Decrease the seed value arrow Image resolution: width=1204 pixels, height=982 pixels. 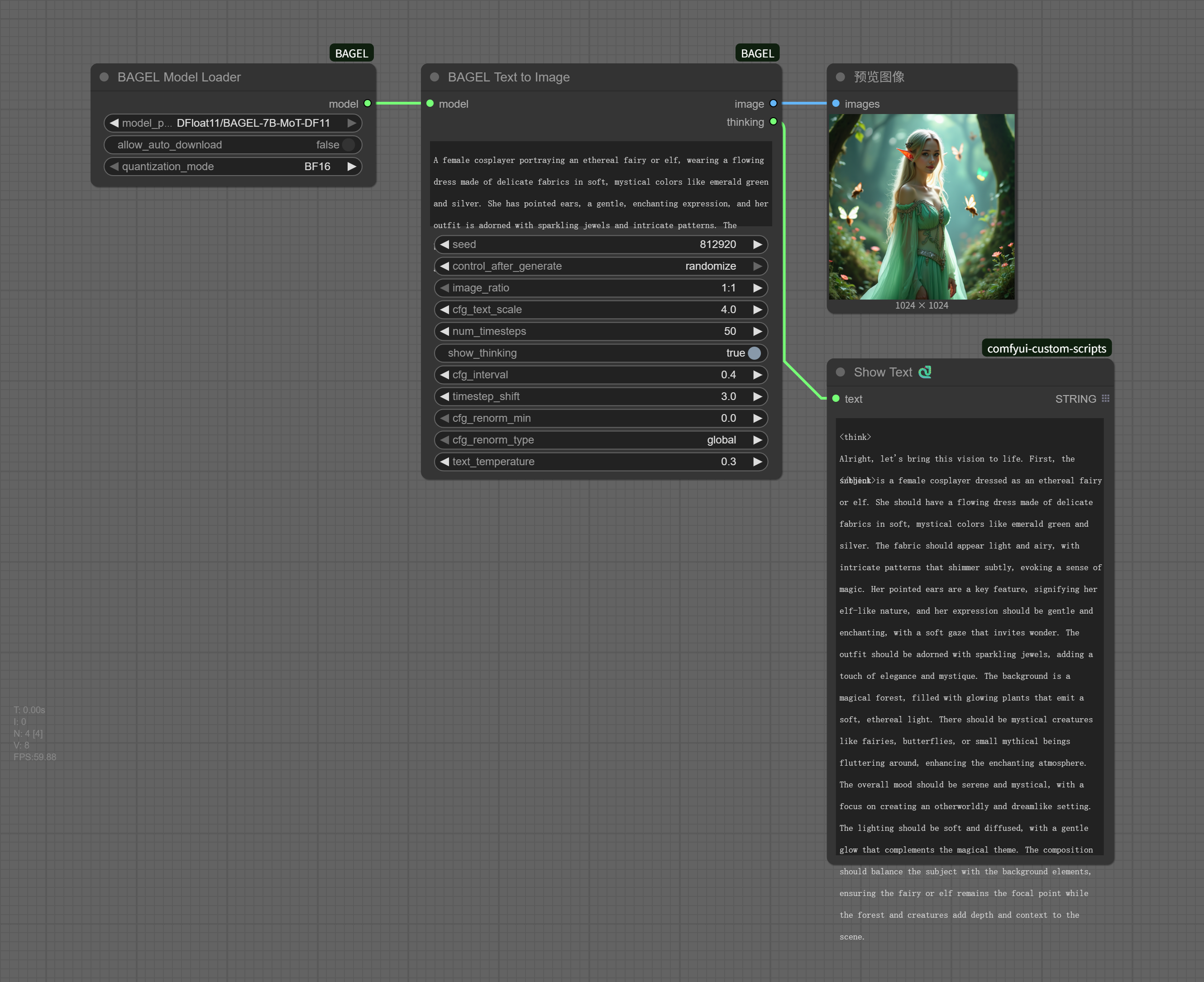coord(444,244)
